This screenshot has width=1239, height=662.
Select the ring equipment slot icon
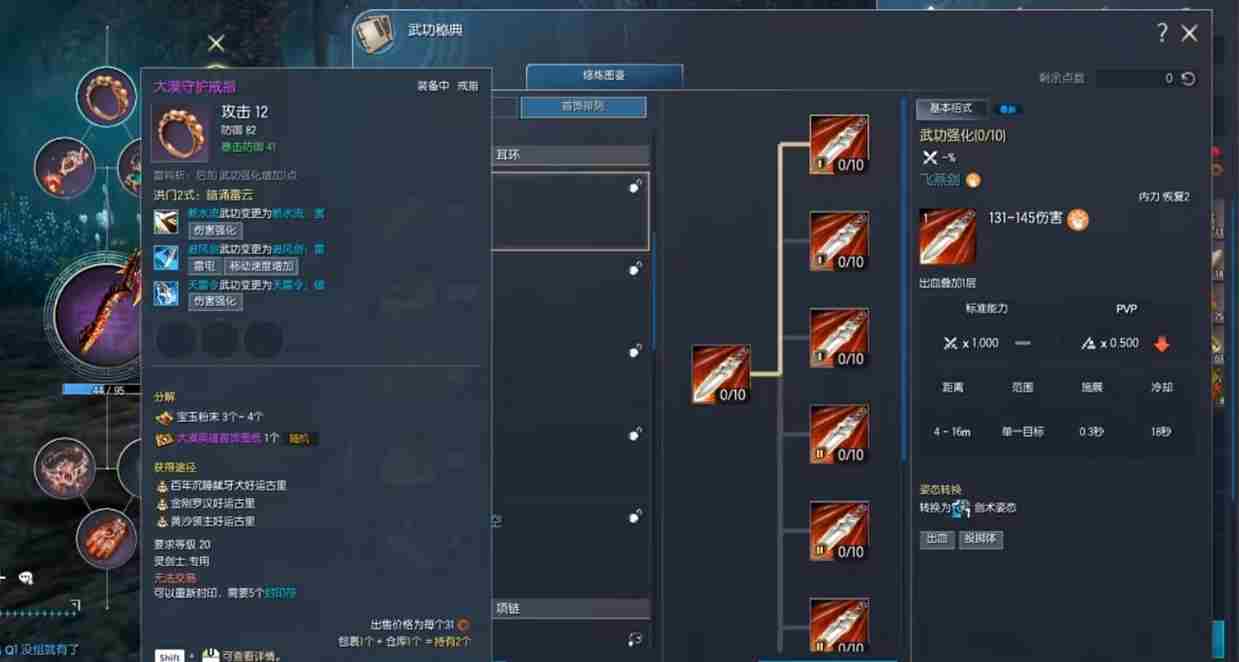(106, 97)
